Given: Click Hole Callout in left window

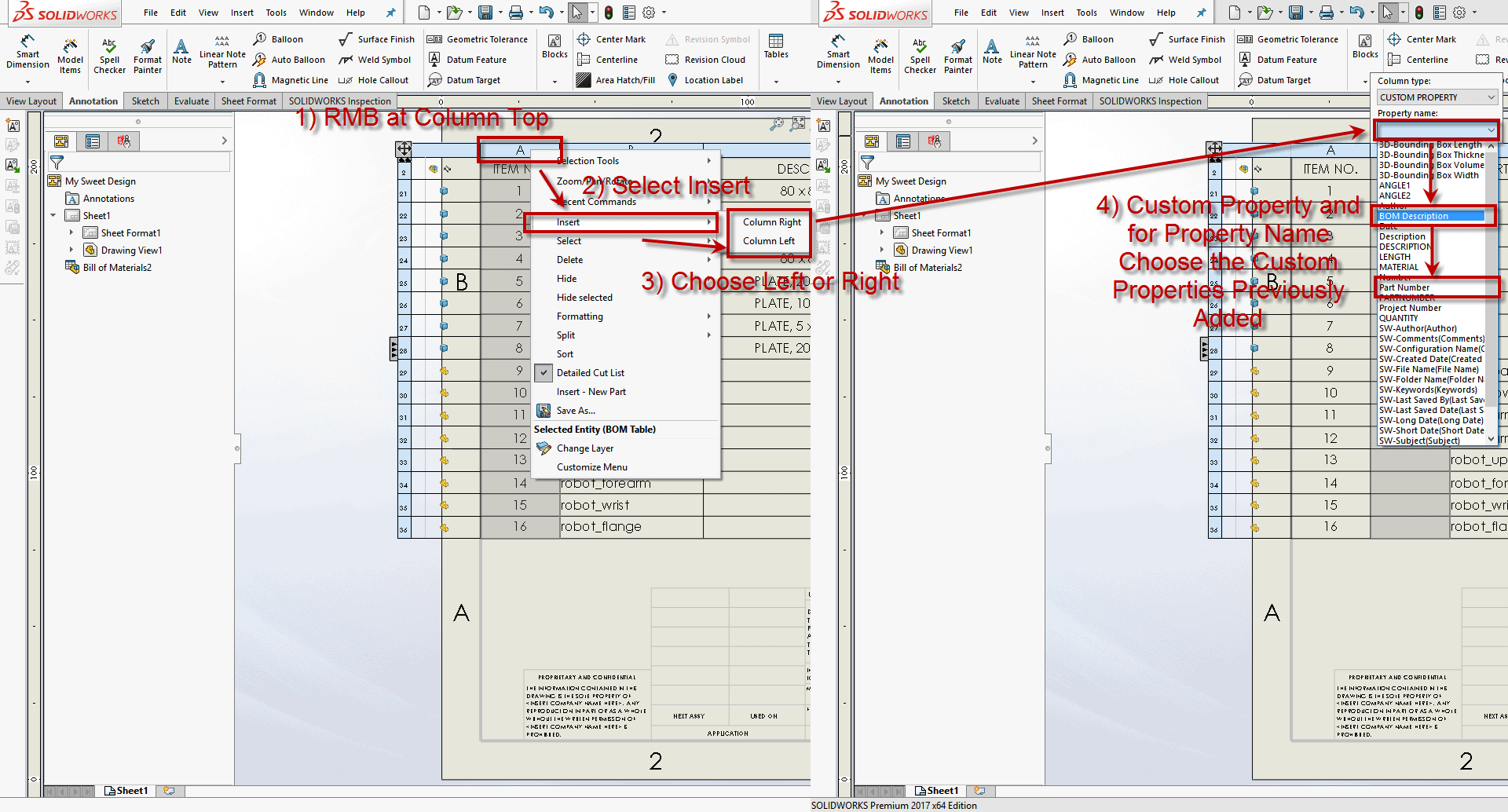Looking at the screenshot, I should (374, 80).
